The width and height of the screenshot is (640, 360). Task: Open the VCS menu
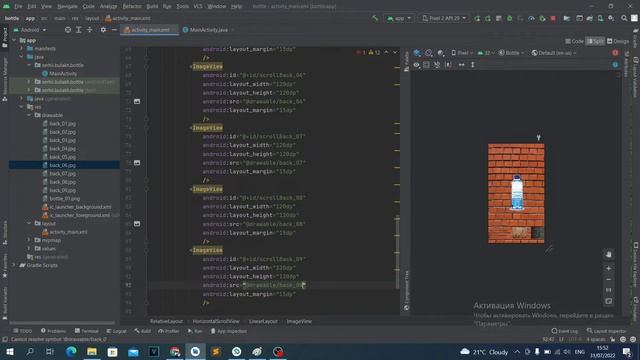[x=198, y=7]
